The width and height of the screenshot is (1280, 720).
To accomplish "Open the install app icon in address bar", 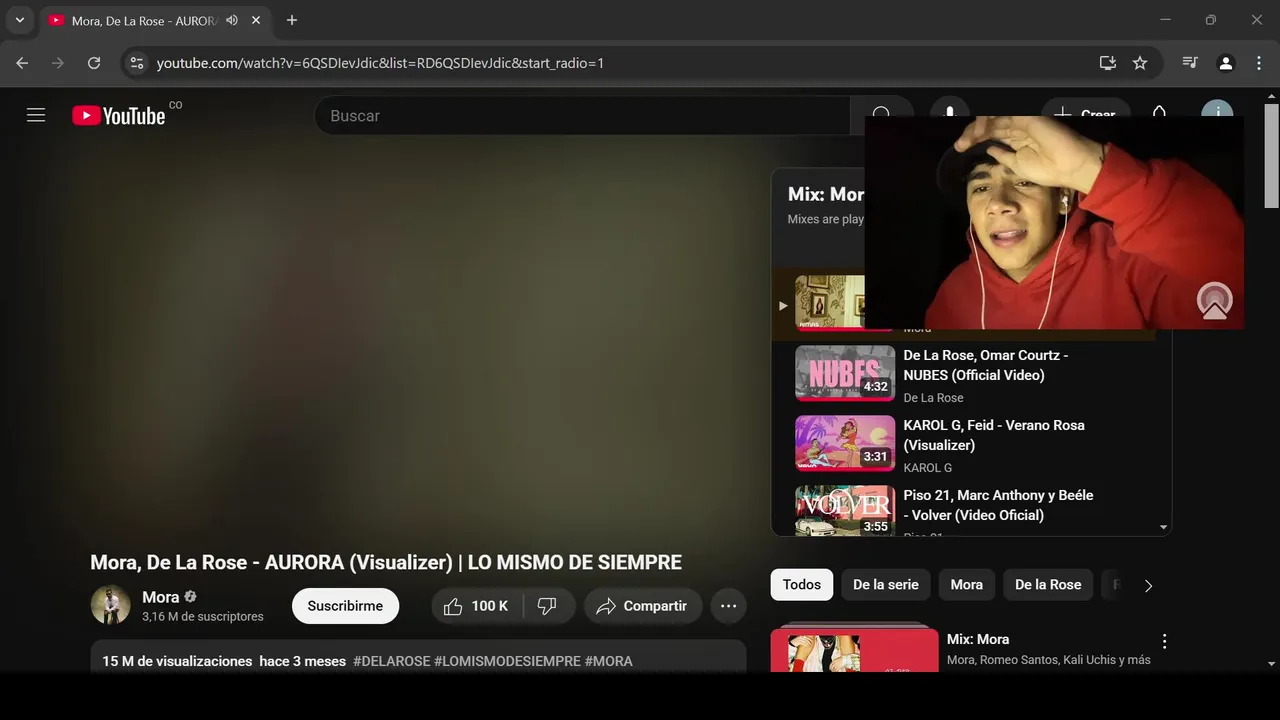I will [x=1107, y=63].
